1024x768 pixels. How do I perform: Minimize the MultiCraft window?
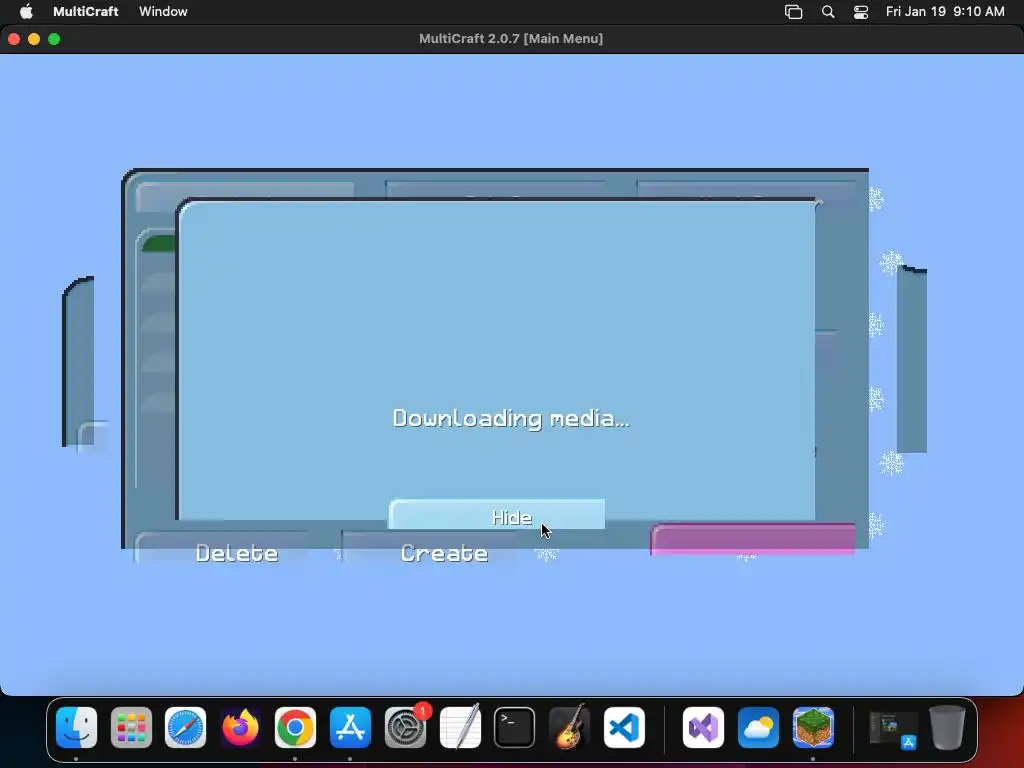pos(34,39)
